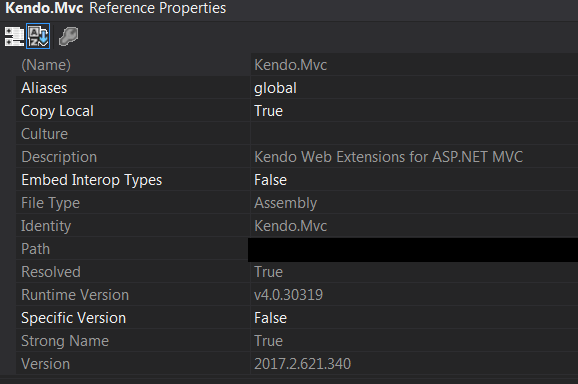Select the Identity property label

[46, 226]
